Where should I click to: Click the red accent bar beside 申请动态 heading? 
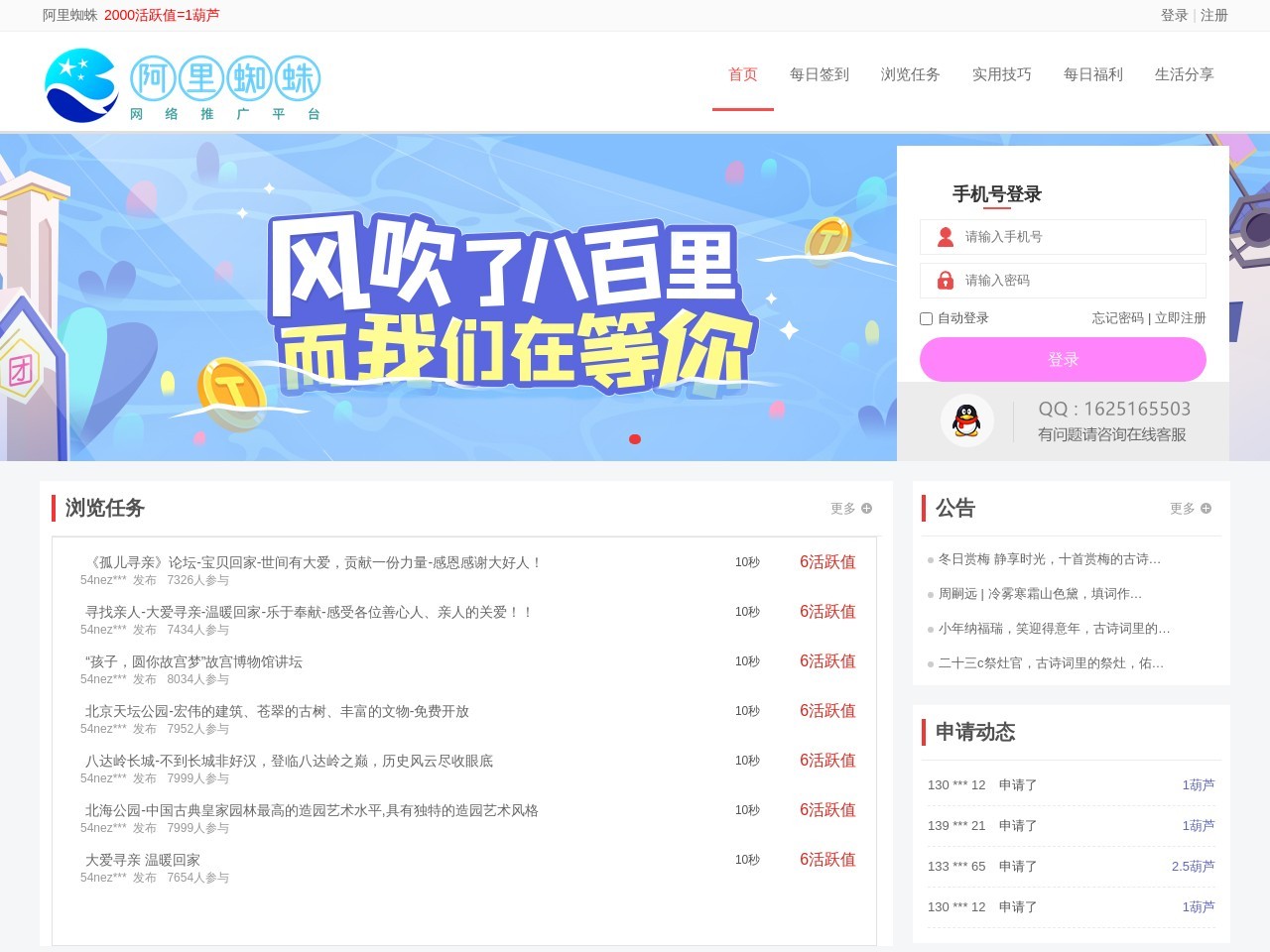point(924,732)
